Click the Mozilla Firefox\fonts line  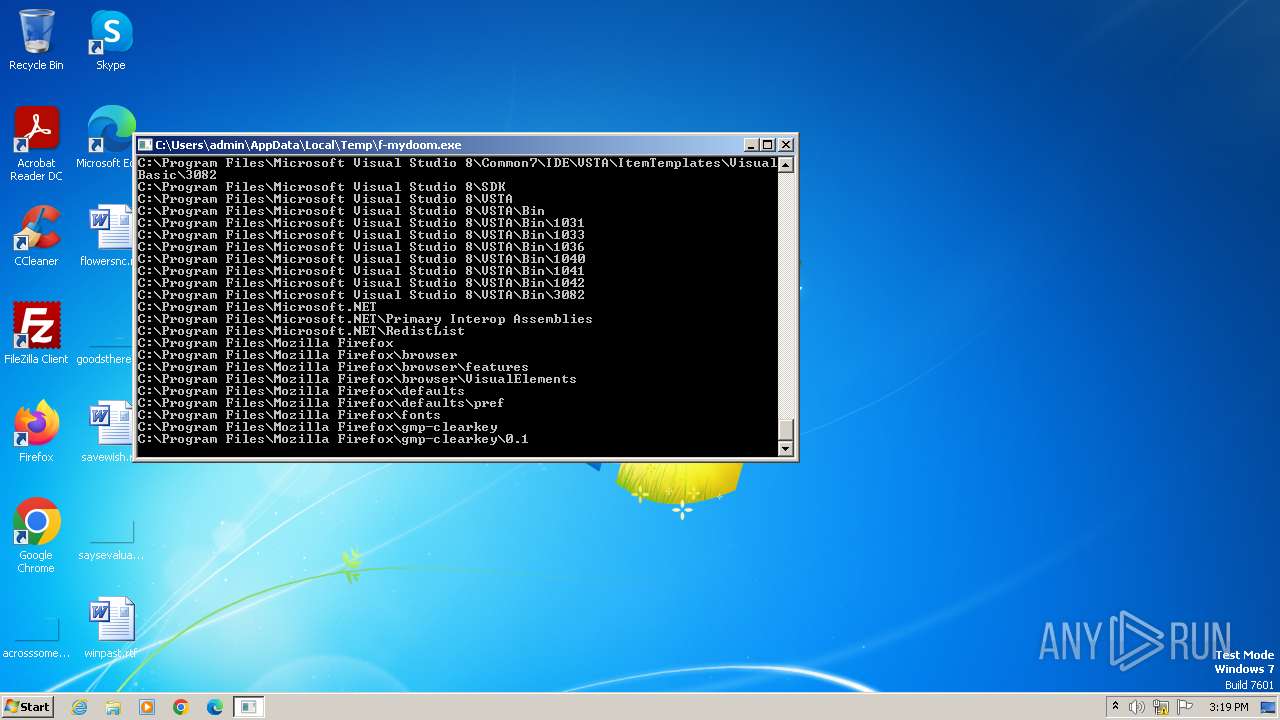tap(289, 415)
